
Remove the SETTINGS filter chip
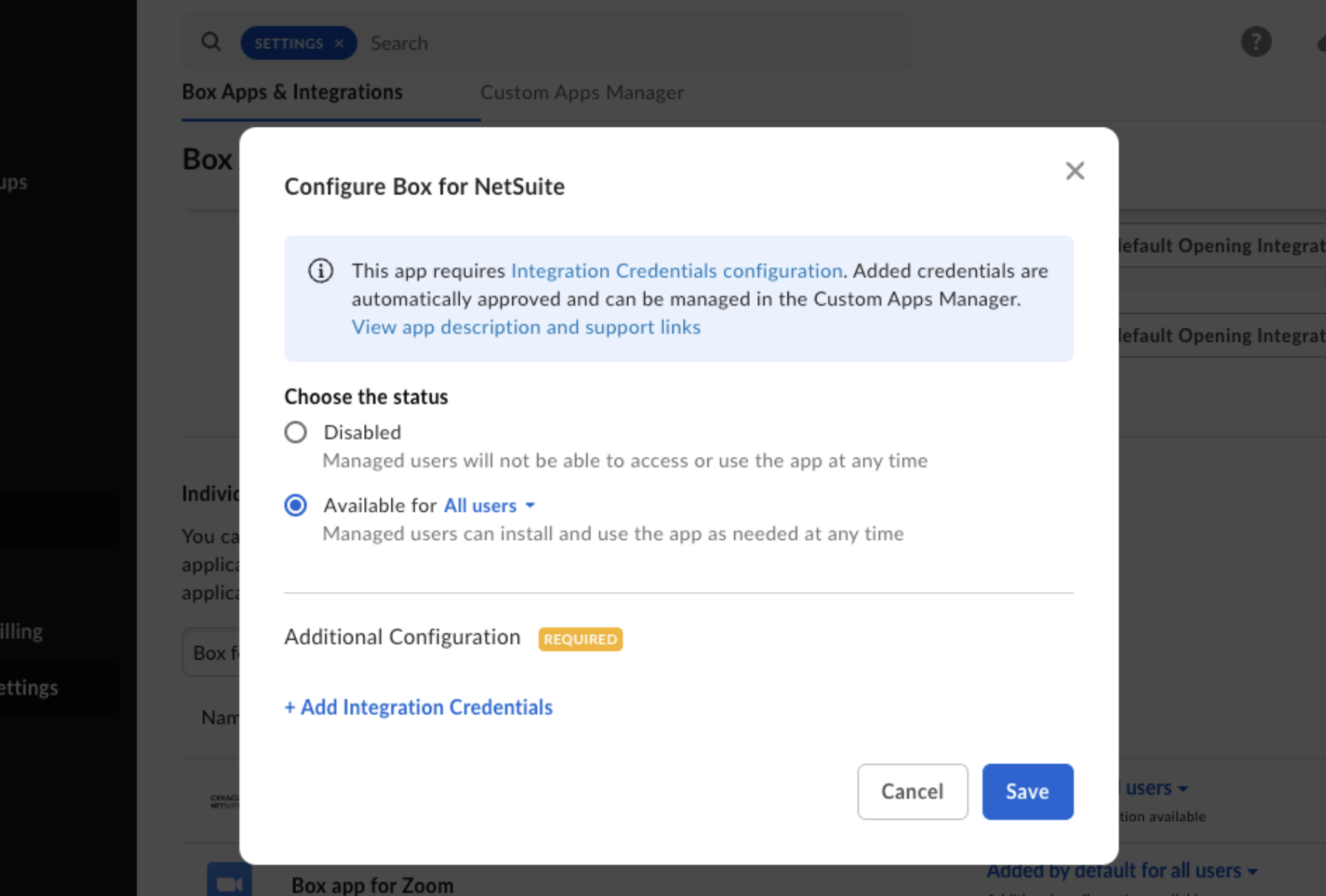tap(338, 42)
